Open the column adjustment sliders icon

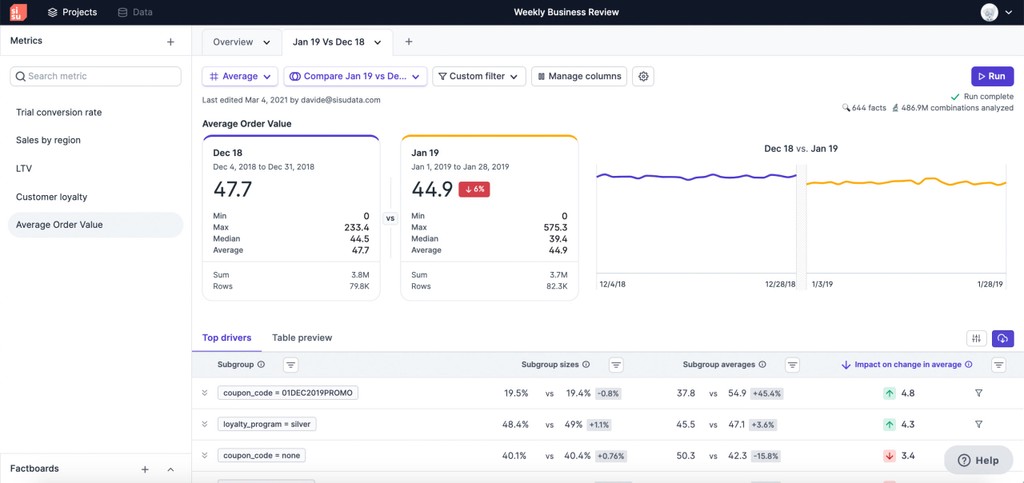click(976, 339)
